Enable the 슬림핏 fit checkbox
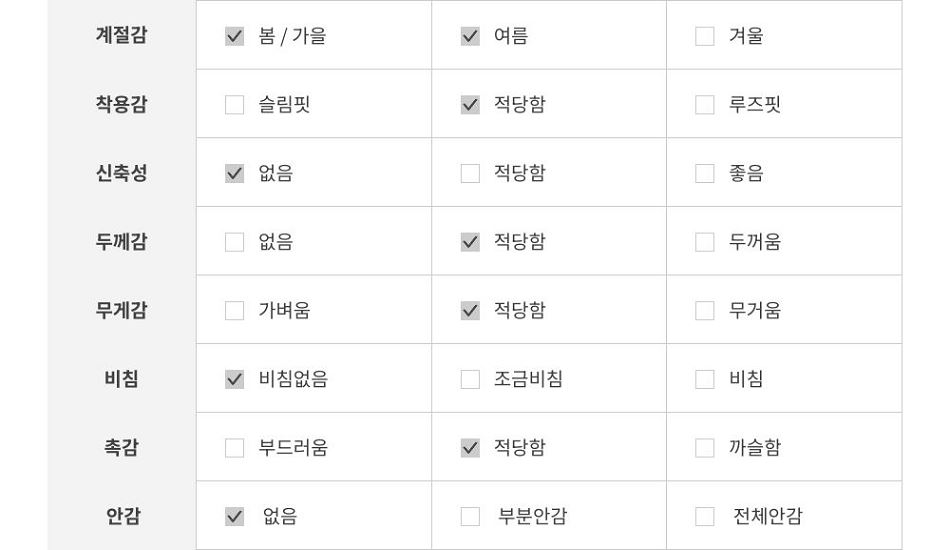The height and width of the screenshot is (550, 950). tap(234, 105)
